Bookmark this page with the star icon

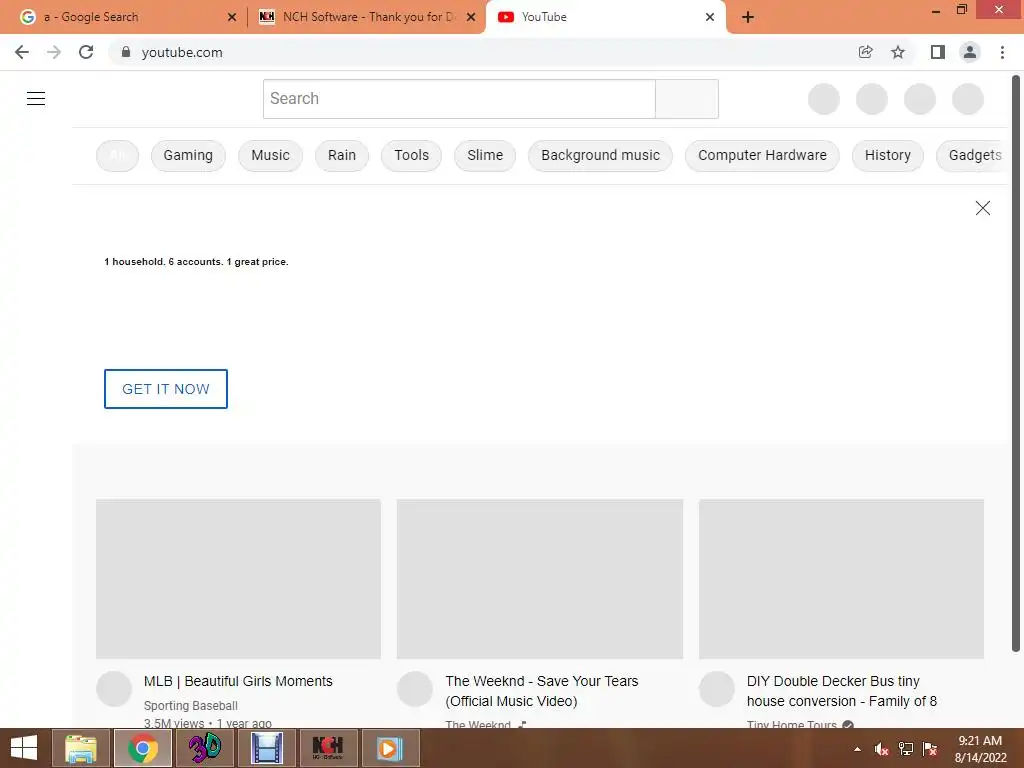[898, 52]
